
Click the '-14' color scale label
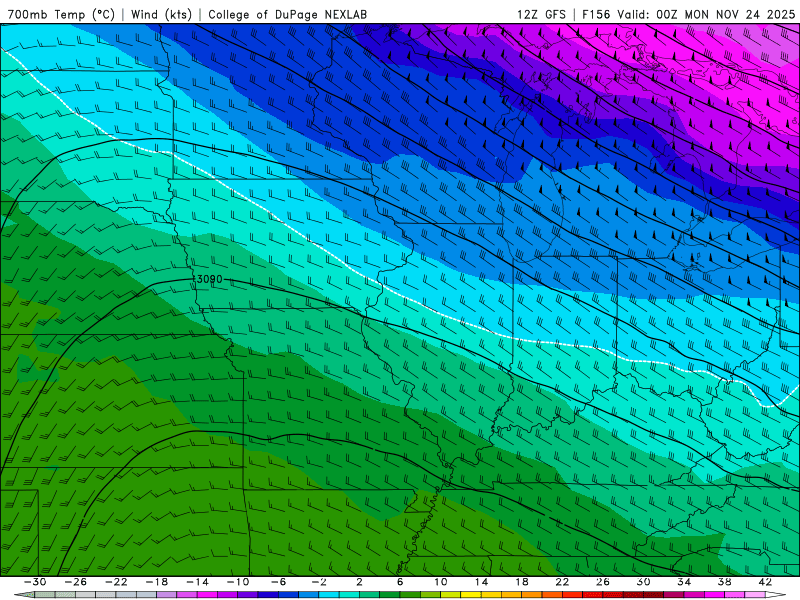coord(197,582)
